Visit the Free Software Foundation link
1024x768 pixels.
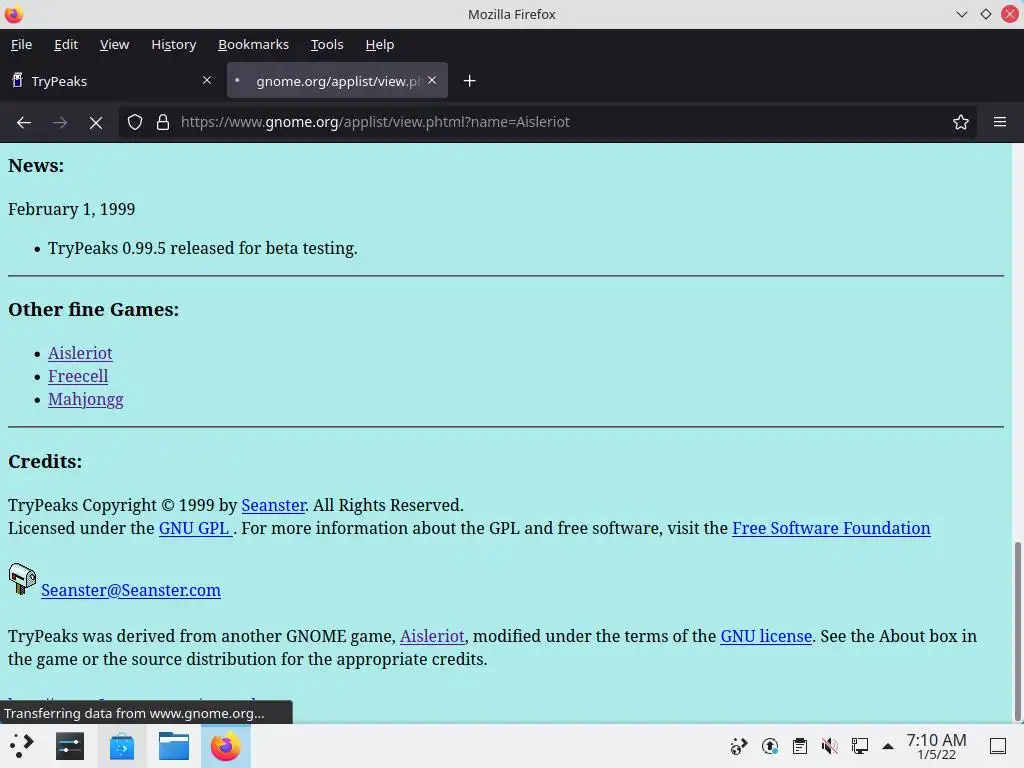tap(831, 528)
